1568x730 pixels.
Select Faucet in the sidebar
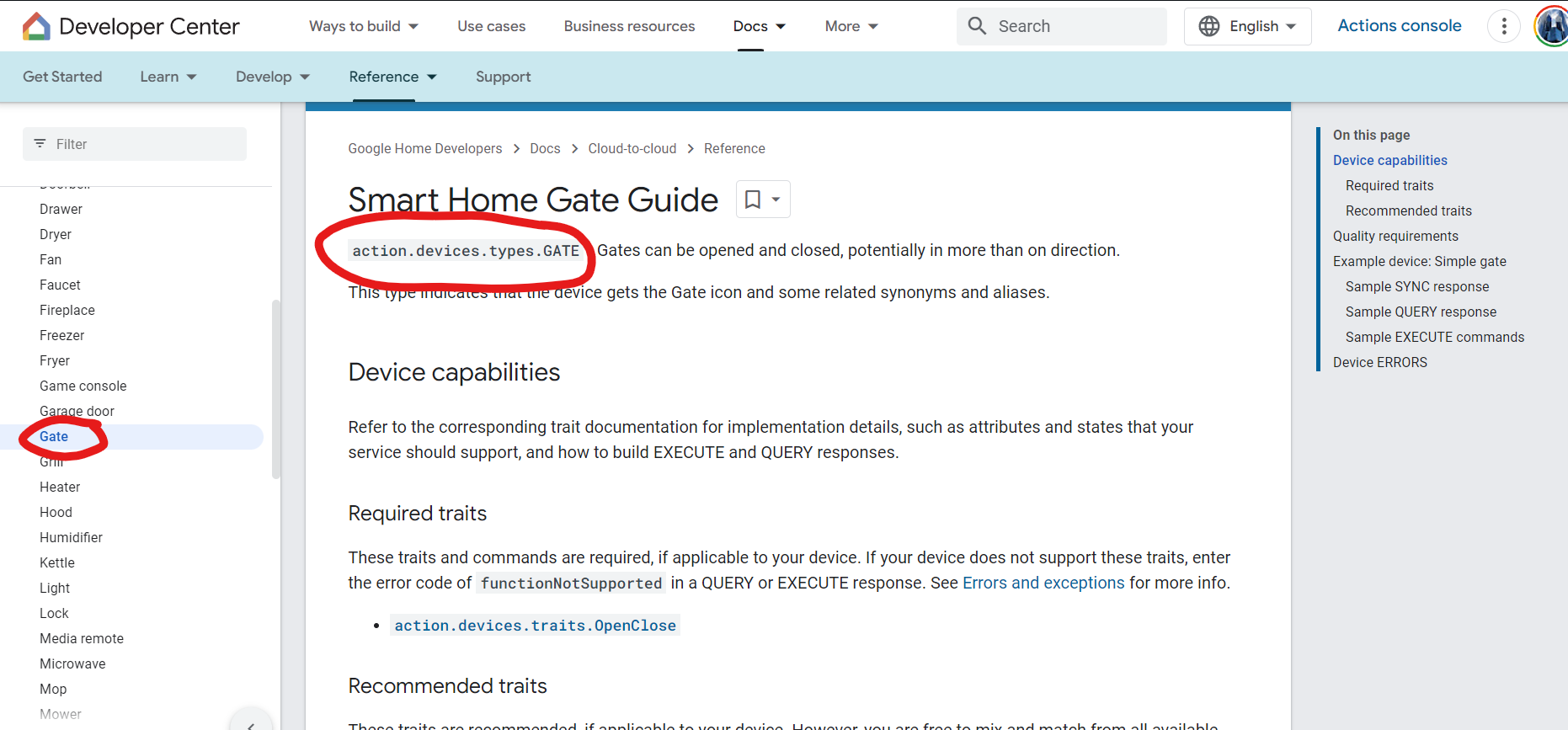click(x=60, y=285)
